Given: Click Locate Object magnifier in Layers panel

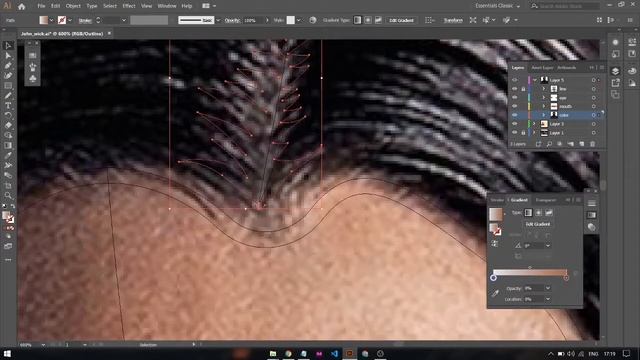Looking at the screenshot, I should coord(549,144).
